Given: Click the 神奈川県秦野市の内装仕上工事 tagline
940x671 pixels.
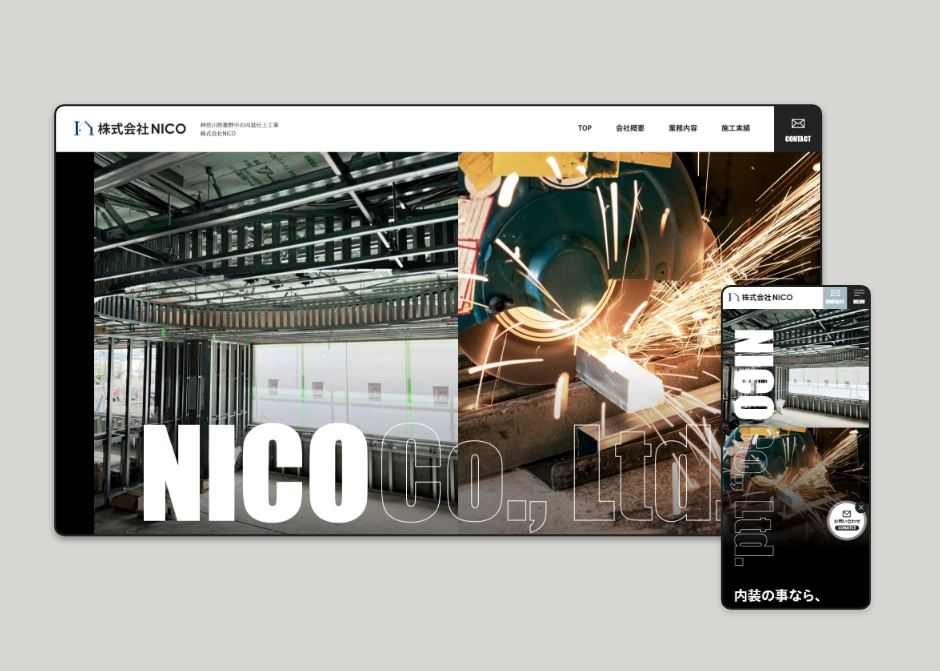Looking at the screenshot, I should click(239, 125).
